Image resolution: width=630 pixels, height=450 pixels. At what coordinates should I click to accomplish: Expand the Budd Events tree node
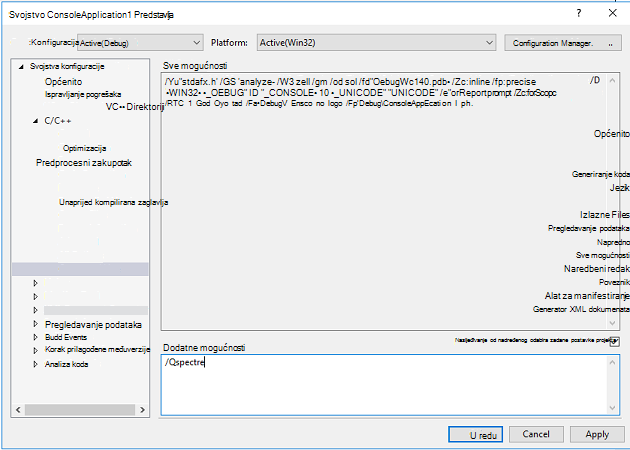(x=35, y=337)
